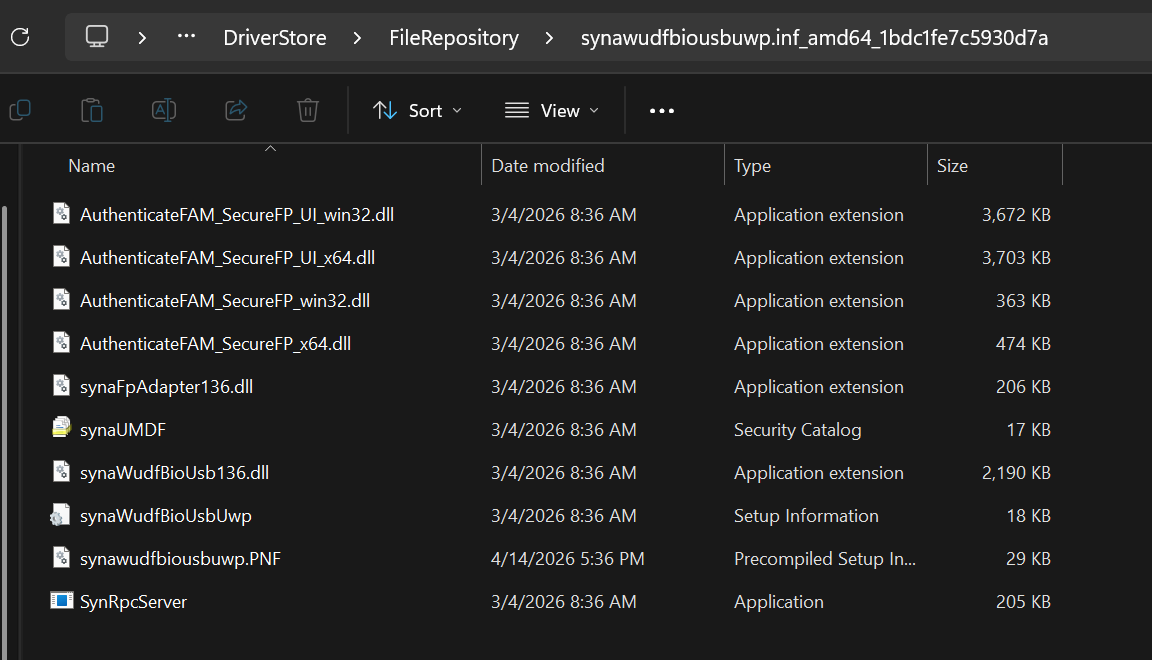Open the See more options menu
The image size is (1152, 660).
coord(662,110)
